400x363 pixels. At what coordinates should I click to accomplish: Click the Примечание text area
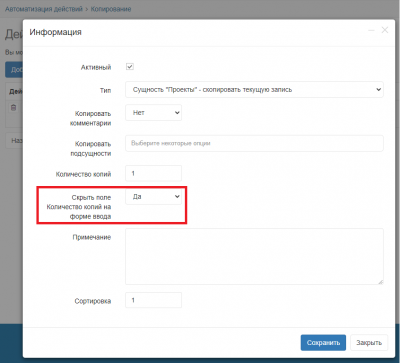[x=254, y=256]
